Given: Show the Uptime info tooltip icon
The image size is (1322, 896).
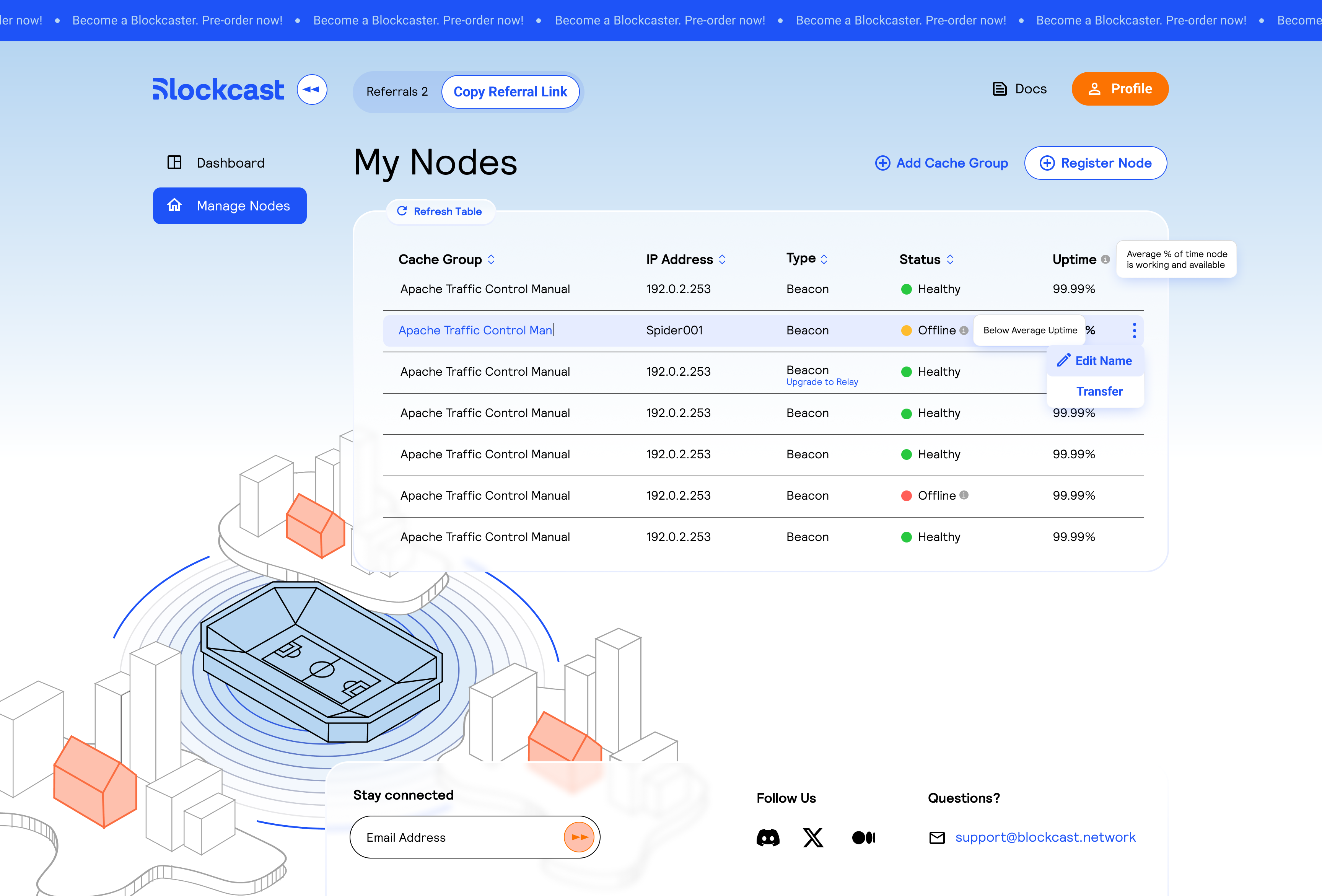Looking at the screenshot, I should (x=1105, y=259).
